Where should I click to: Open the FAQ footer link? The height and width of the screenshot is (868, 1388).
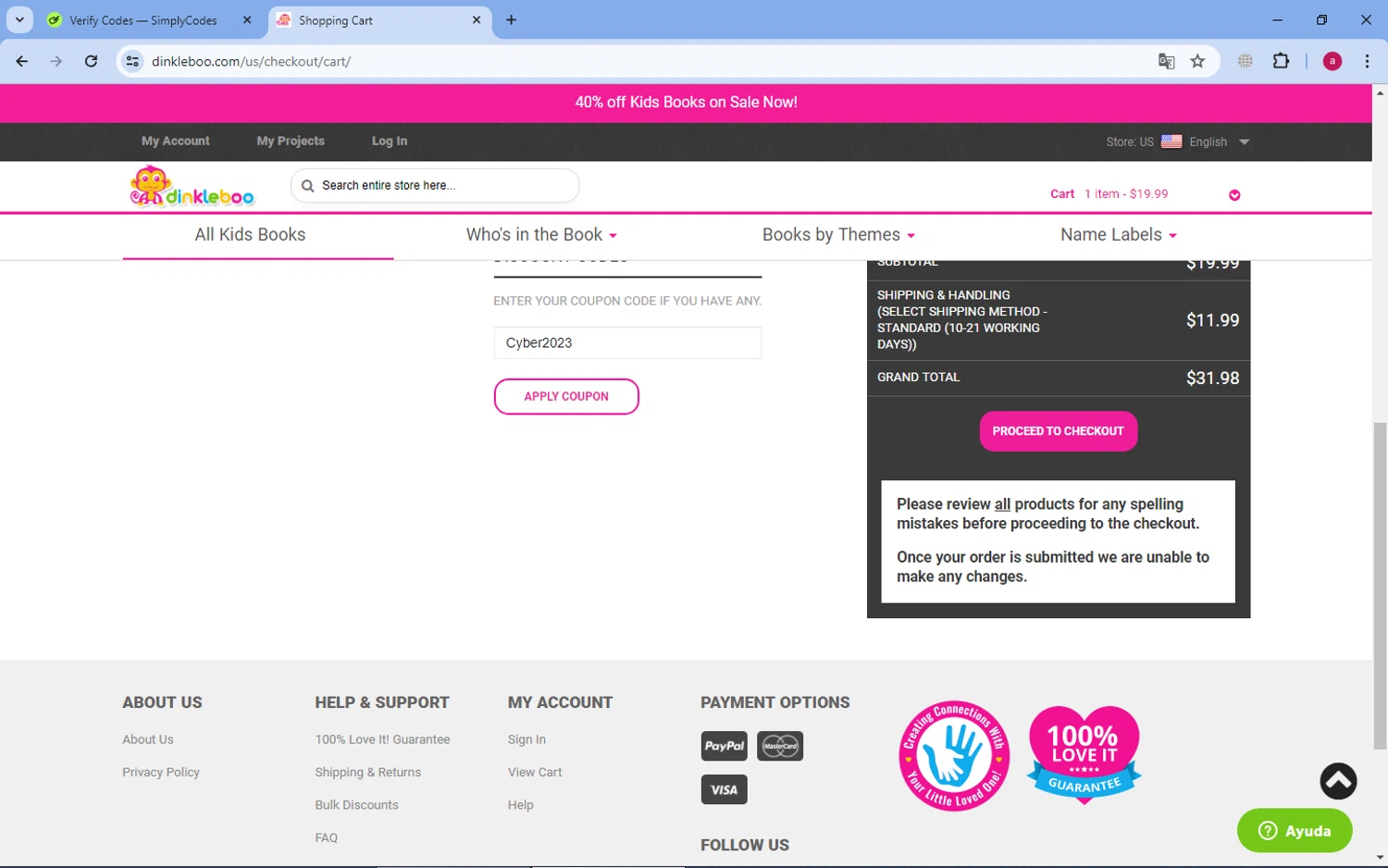pos(326,837)
